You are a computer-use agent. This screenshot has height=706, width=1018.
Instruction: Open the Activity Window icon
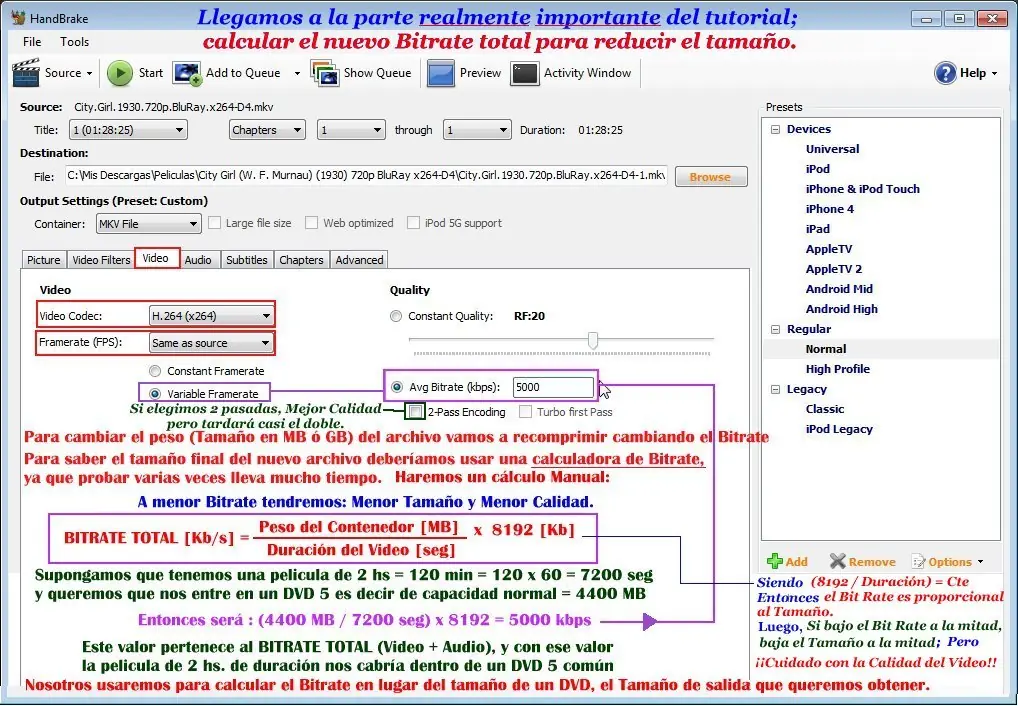click(524, 73)
